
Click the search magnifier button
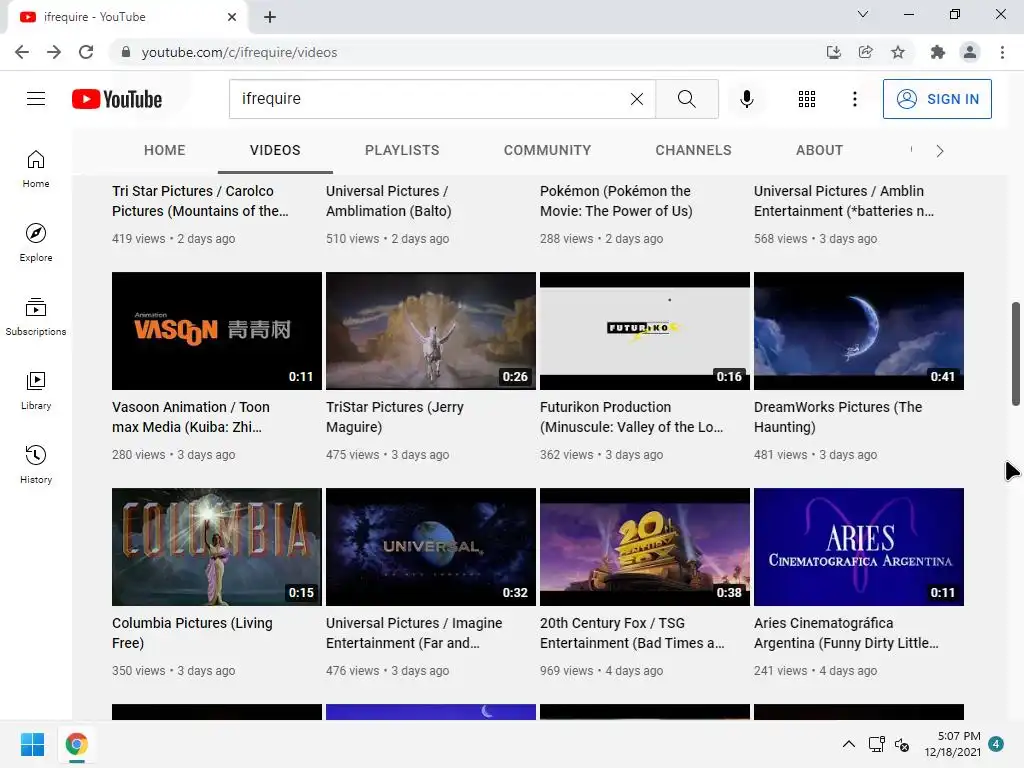[686, 99]
